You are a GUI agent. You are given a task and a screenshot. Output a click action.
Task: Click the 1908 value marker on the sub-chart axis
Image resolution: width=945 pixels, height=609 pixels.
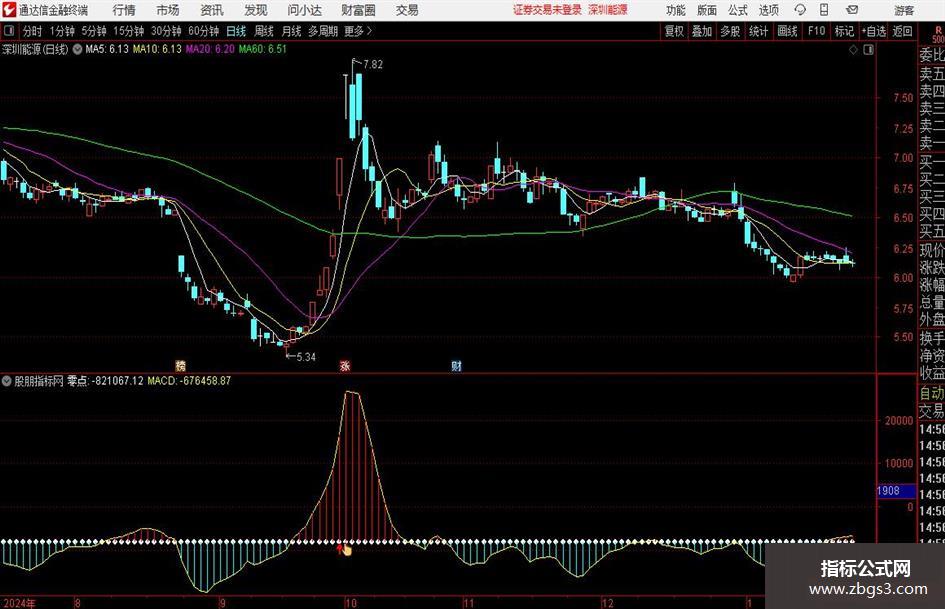896,491
